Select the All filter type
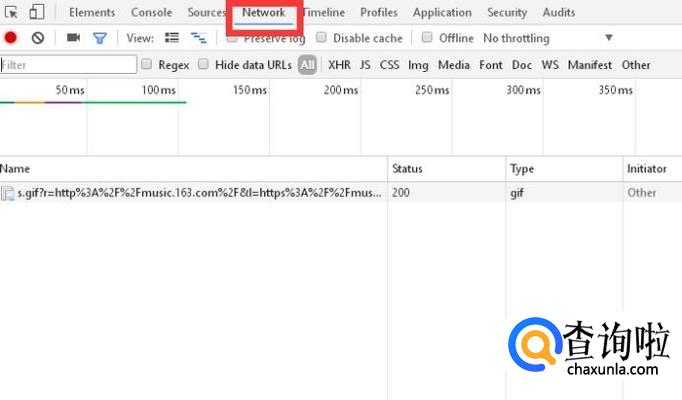The width and height of the screenshot is (682, 400). 307,65
